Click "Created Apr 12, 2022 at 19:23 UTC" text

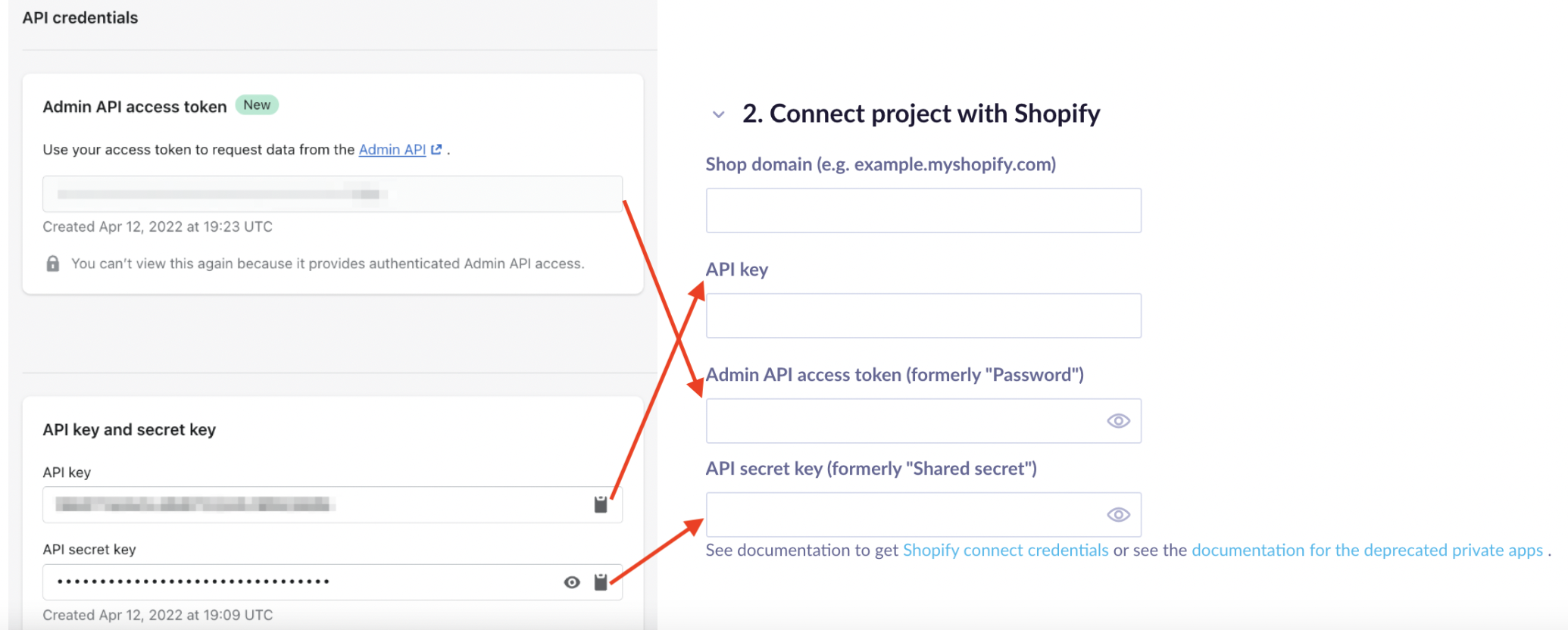[x=158, y=226]
